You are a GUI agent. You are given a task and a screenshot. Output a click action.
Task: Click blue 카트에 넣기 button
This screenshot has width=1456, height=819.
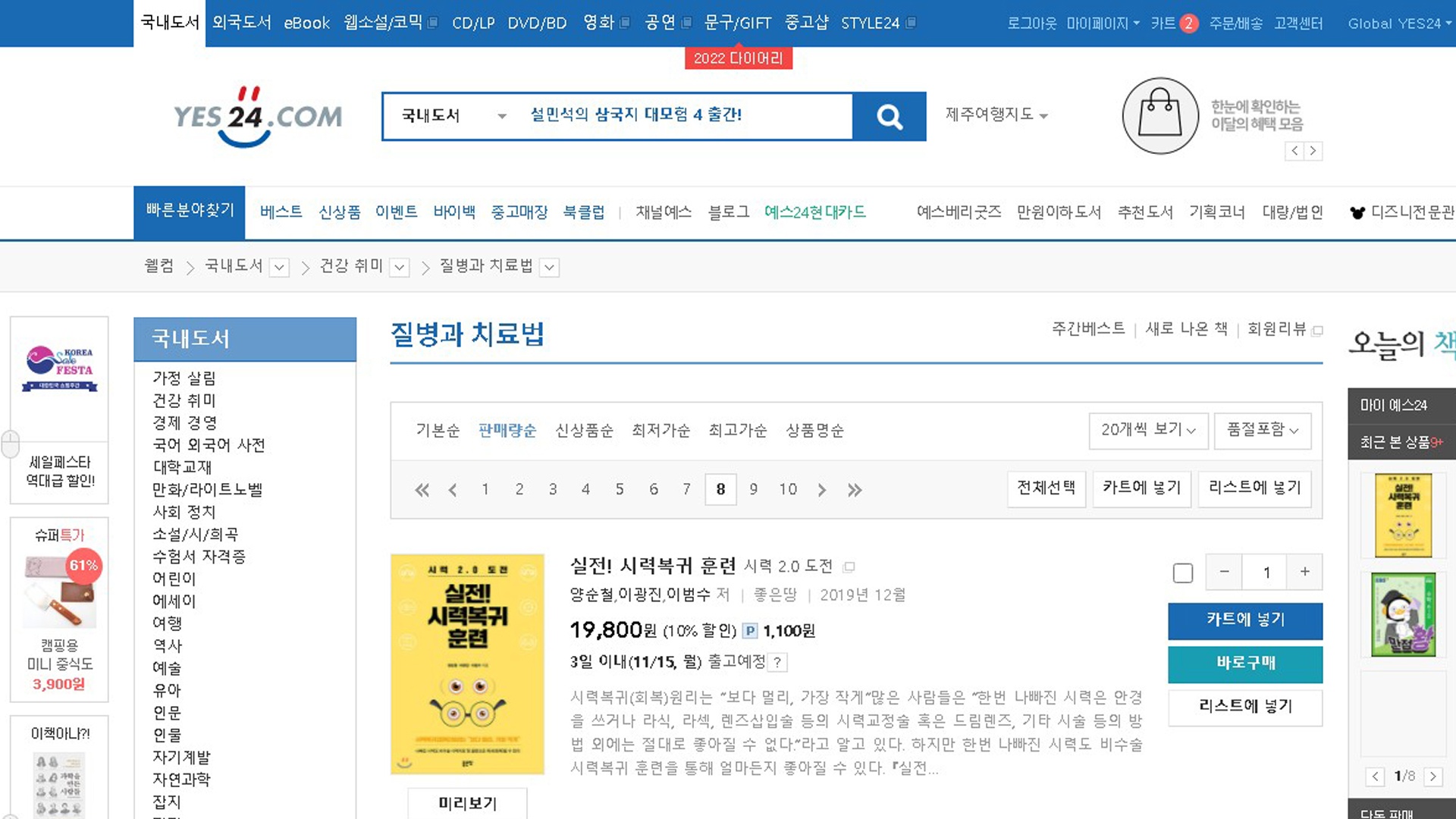1245,621
